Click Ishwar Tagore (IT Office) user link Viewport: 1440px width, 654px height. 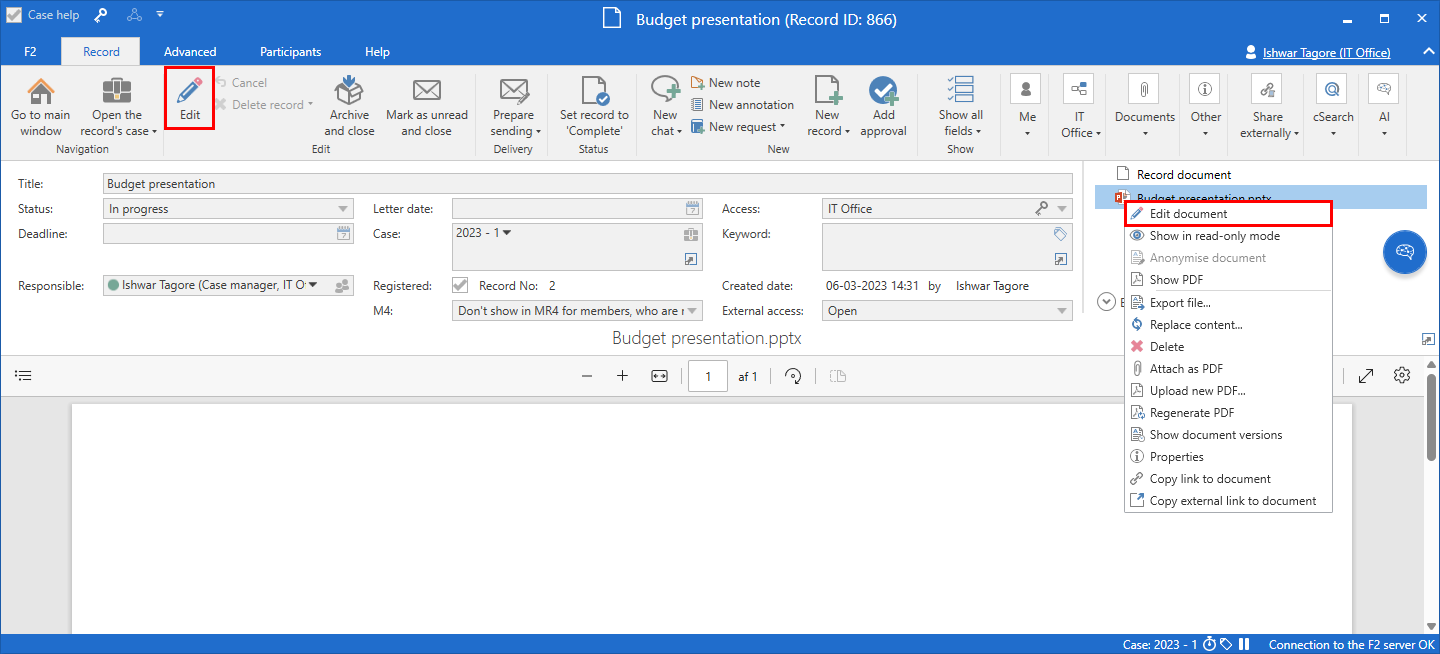click(x=1326, y=52)
